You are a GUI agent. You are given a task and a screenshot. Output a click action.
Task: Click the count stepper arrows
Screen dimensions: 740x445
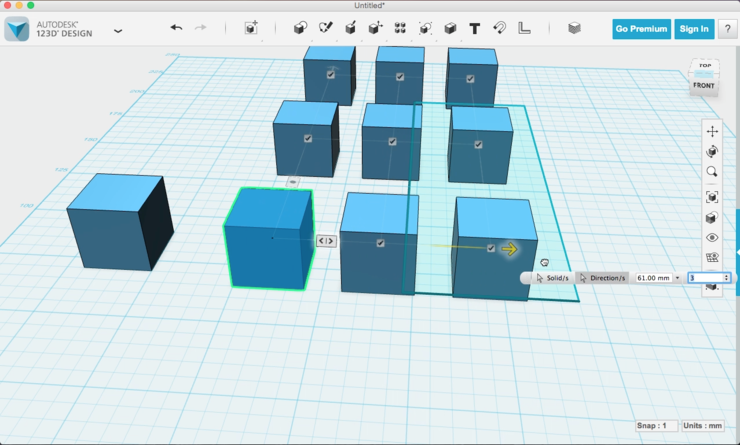pyautogui.click(x=727, y=278)
